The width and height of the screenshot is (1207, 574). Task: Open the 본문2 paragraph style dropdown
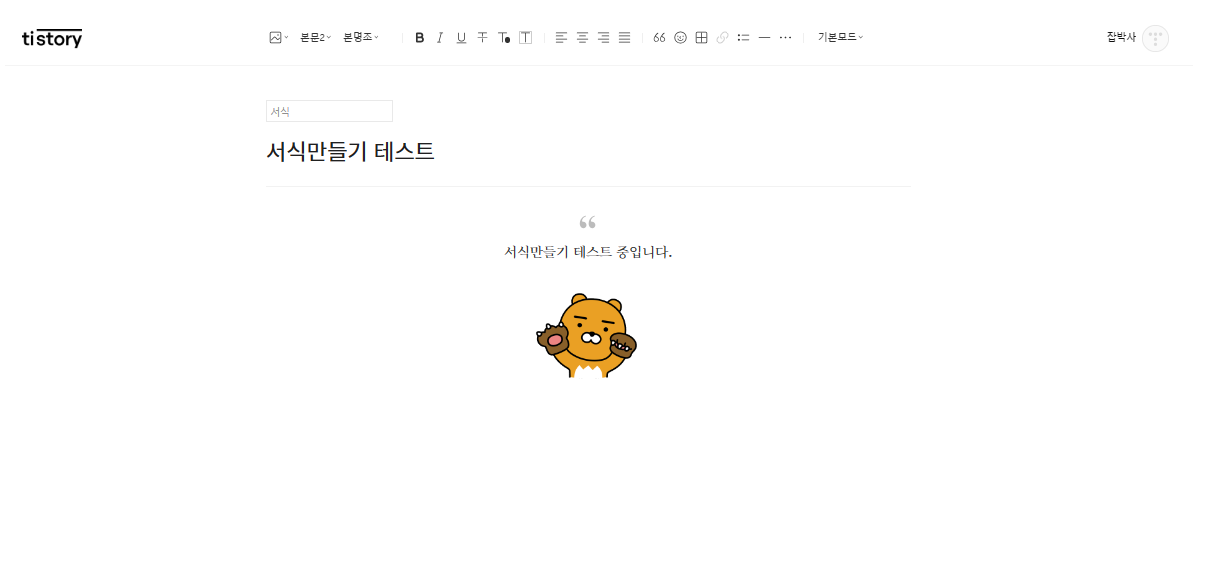point(315,38)
